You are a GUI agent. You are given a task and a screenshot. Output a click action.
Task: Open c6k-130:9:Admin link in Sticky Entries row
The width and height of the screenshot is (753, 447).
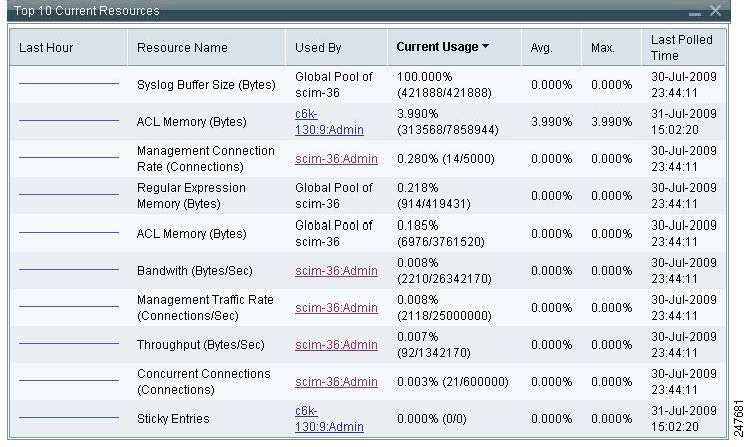pyautogui.click(x=329, y=419)
